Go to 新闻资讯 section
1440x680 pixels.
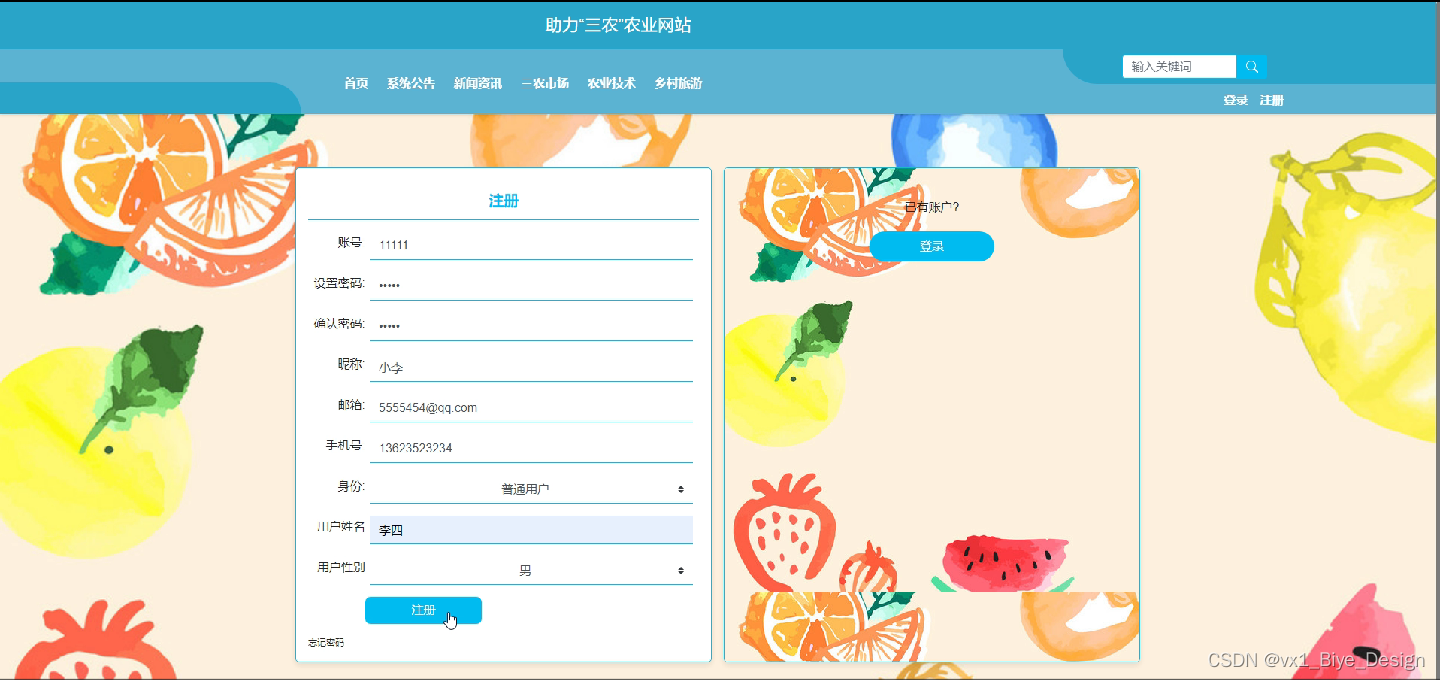[x=478, y=83]
